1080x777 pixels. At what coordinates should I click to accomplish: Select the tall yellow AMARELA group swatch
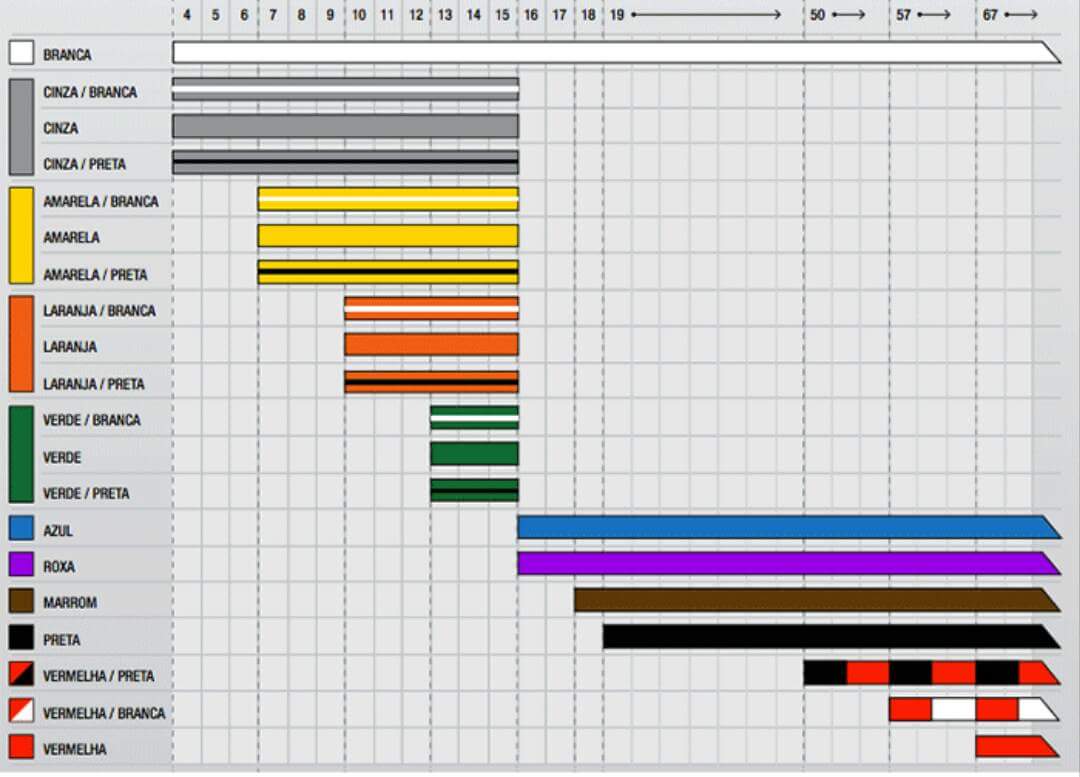[21, 236]
